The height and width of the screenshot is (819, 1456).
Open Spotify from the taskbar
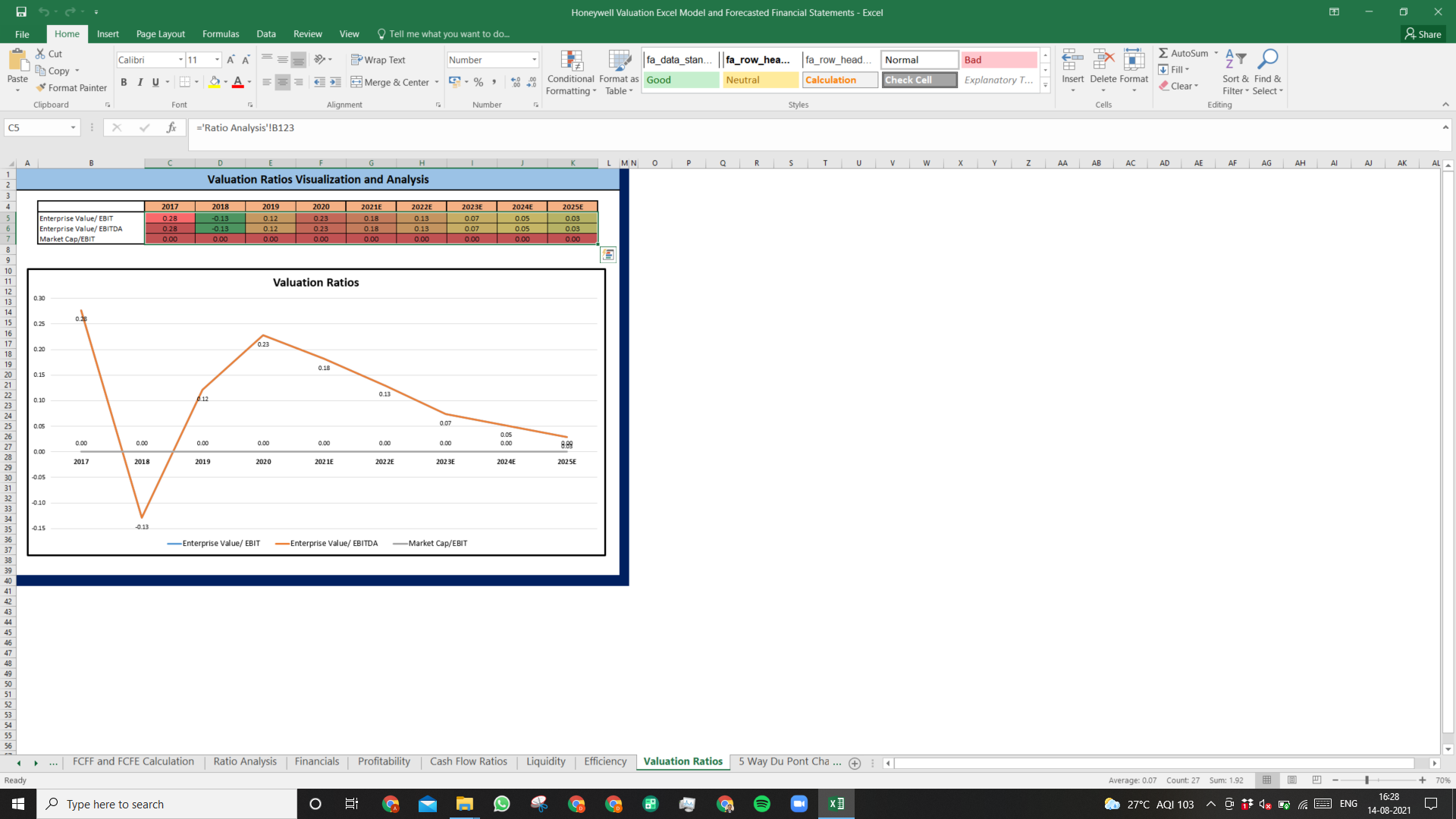(x=762, y=804)
